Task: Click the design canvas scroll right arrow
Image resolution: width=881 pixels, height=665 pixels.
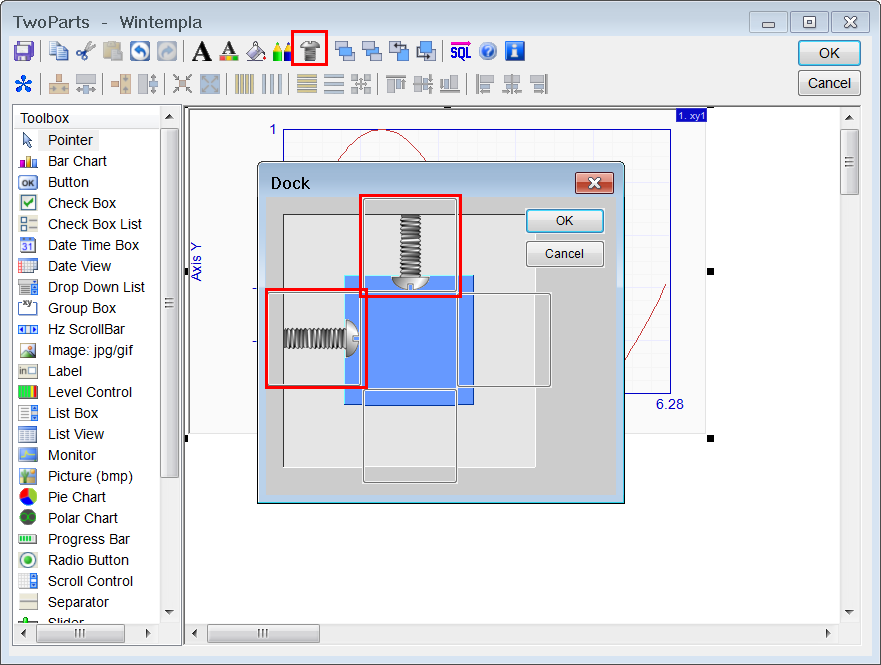Action: (x=828, y=634)
